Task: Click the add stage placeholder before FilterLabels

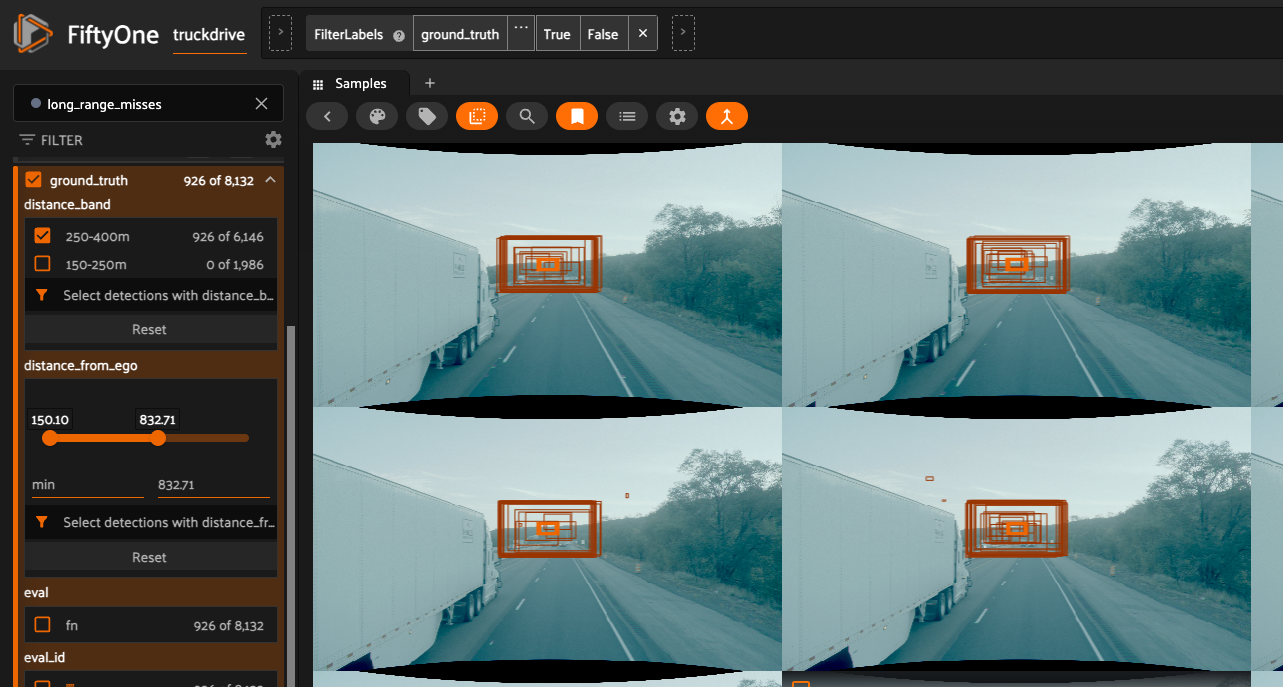Action: tap(281, 34)
